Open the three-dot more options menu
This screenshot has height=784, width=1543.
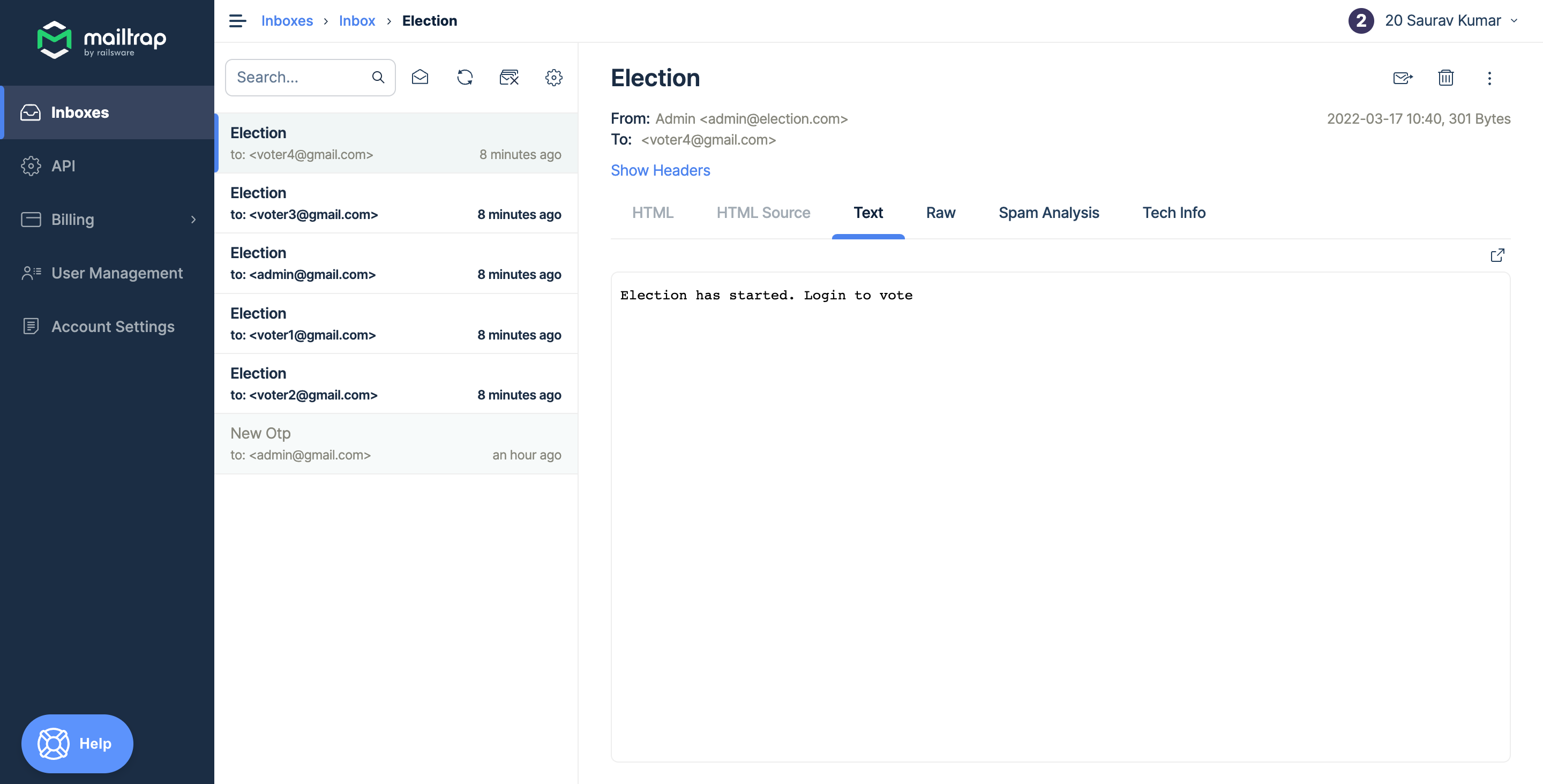pyautogui.click(x=1489, y=78)
